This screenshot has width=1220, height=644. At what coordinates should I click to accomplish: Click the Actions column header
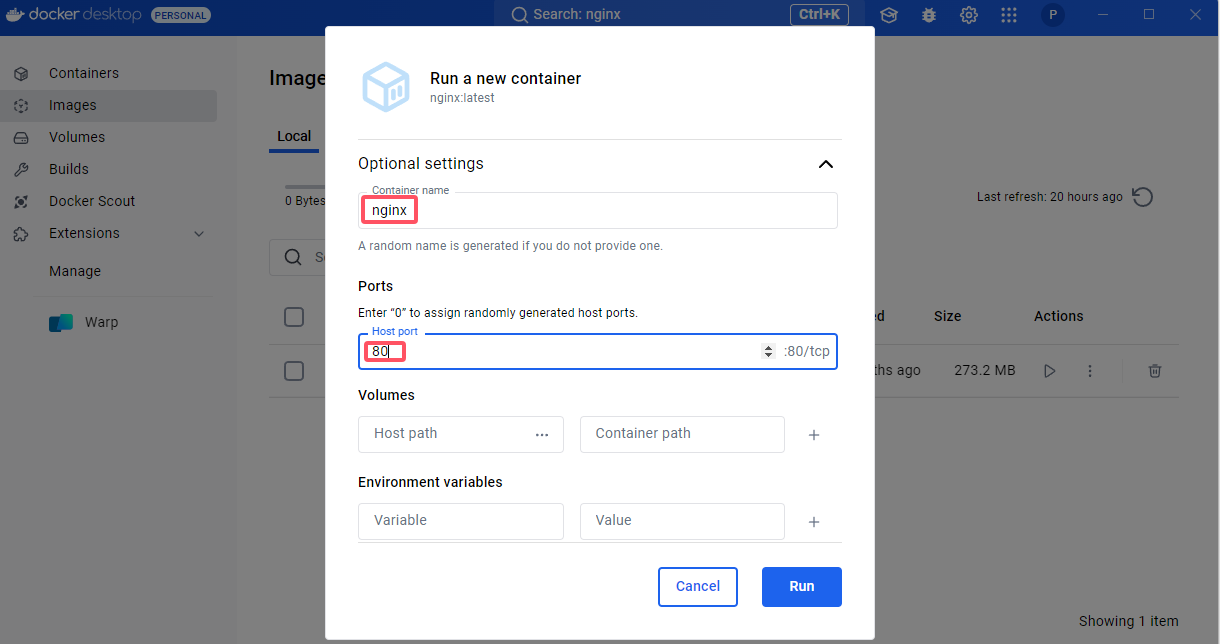[x=1058, y=316]
